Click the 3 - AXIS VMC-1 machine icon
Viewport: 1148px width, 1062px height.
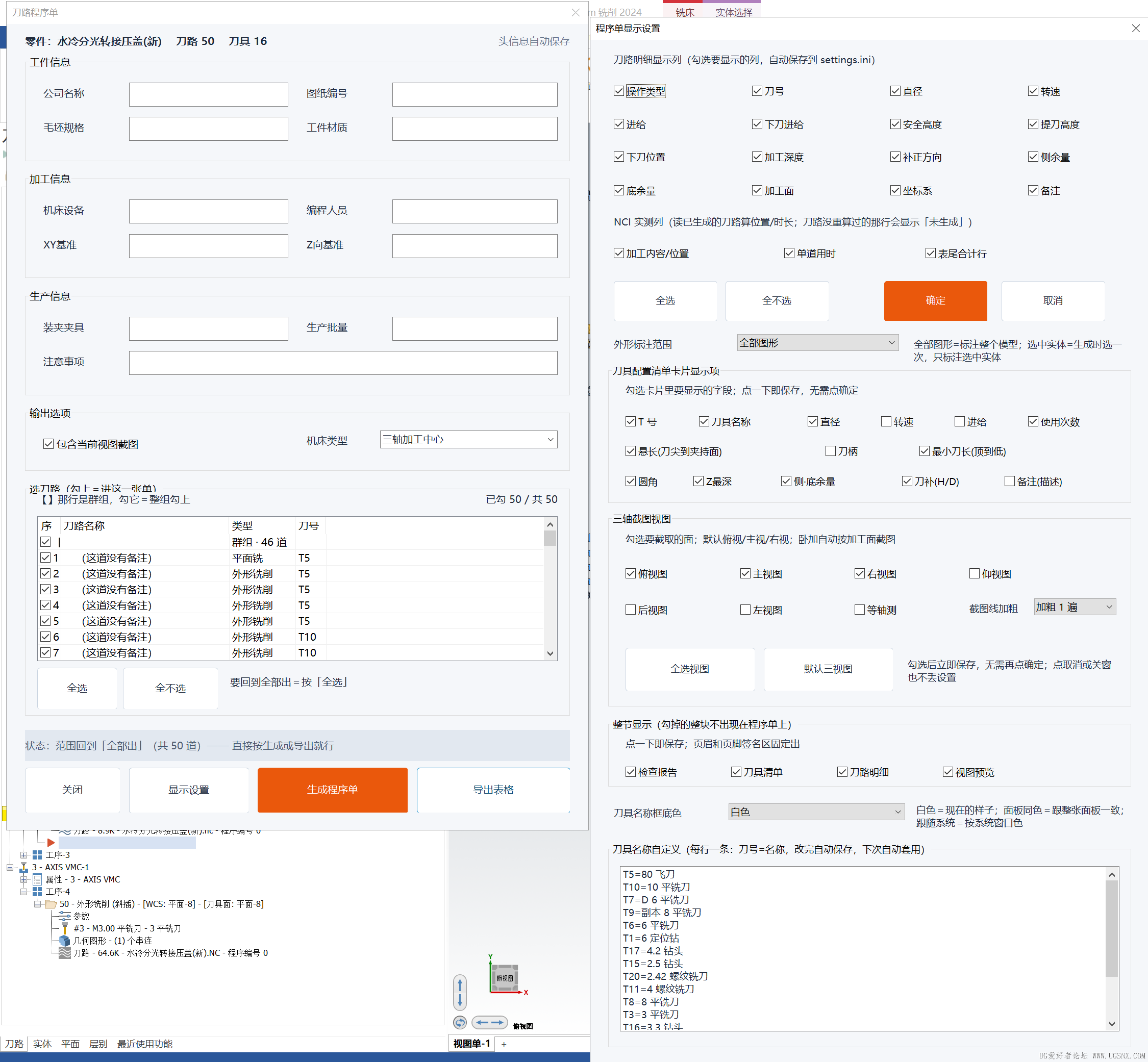[23, 867]
